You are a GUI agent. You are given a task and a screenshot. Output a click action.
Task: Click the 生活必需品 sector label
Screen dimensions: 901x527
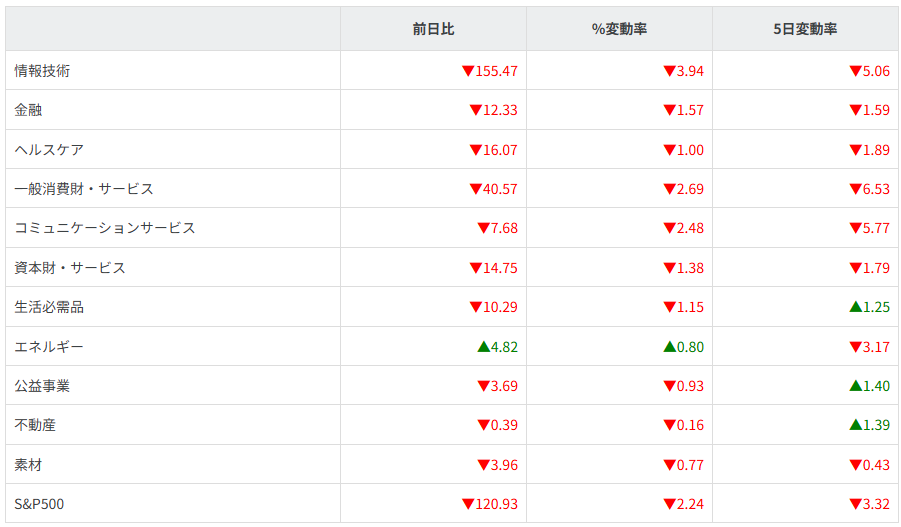point(49,307)
